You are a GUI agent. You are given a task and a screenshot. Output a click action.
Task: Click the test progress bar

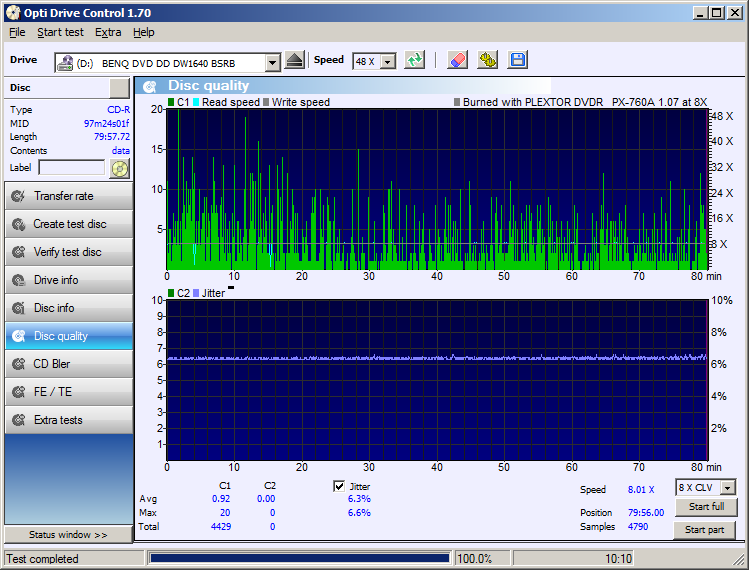[x=300, y=558]
